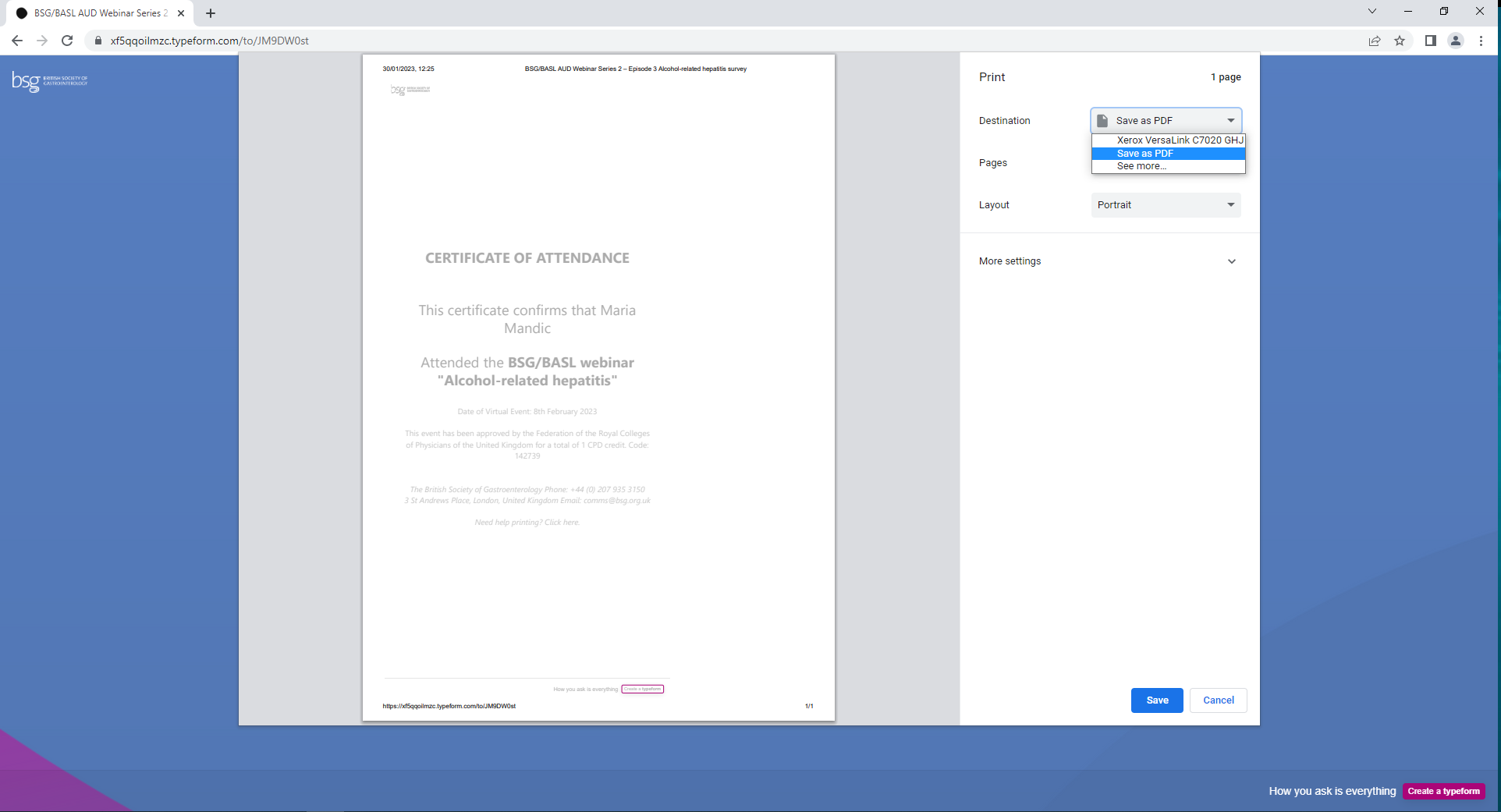Open a new browser tab

click(x=211, y=13)
